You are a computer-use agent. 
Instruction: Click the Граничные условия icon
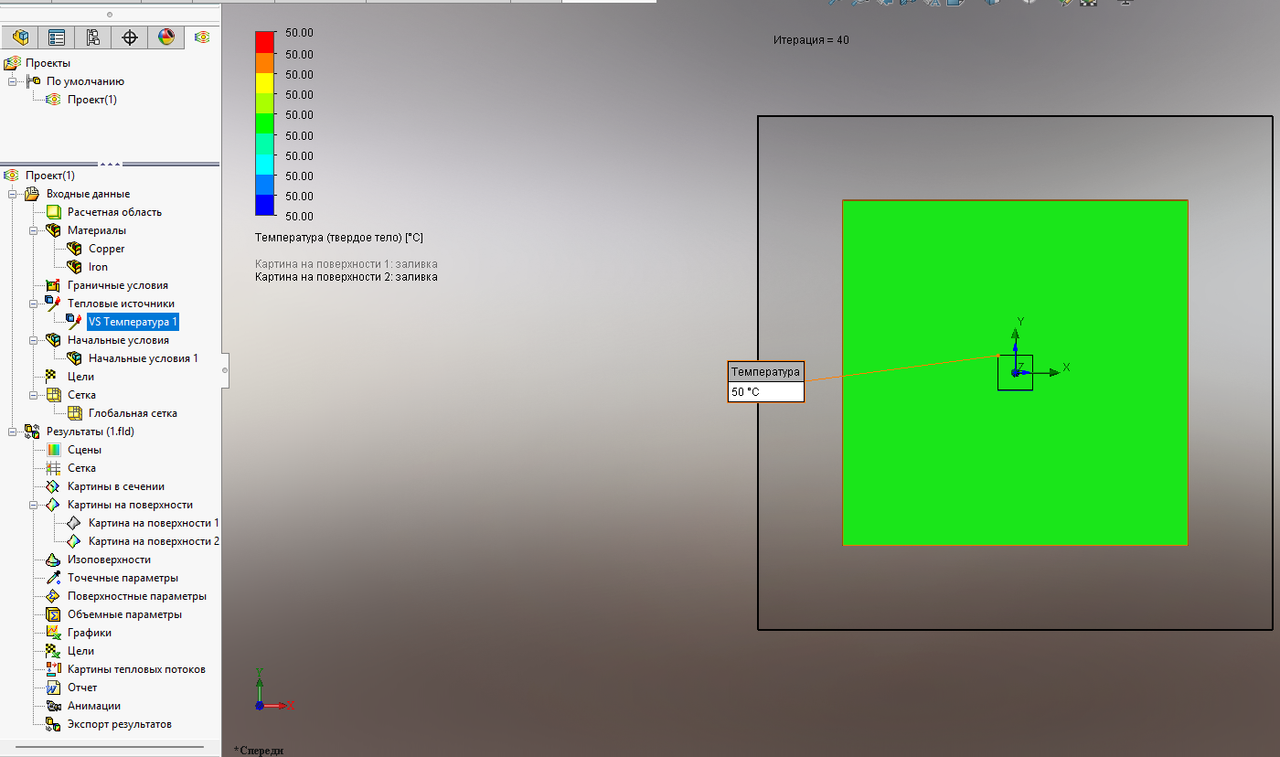click(x=54, y=285)
